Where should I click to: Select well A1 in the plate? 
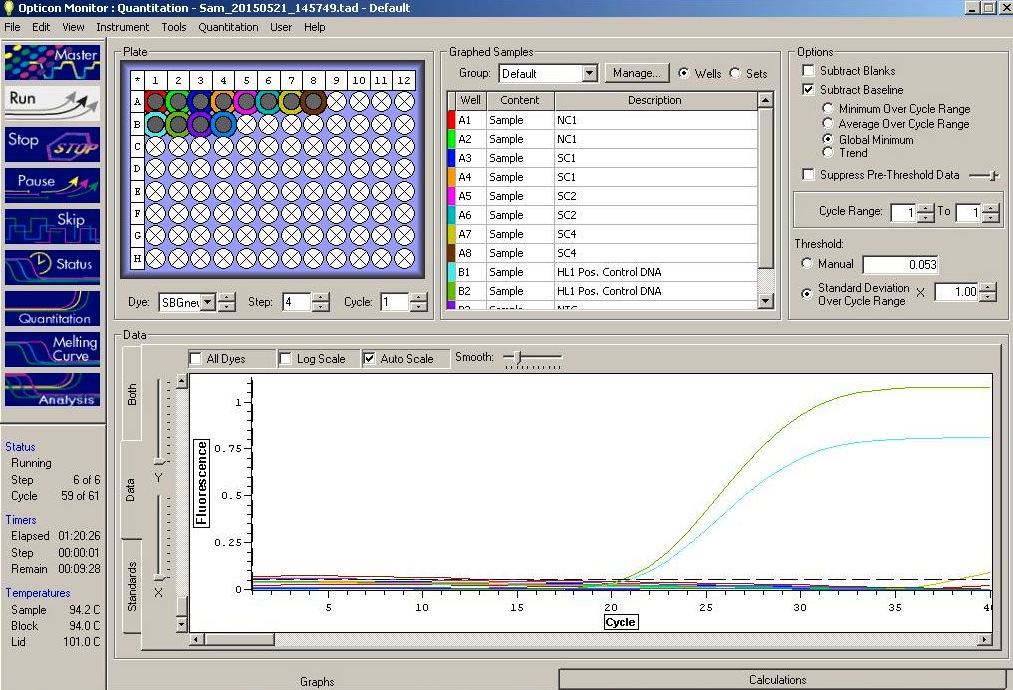pos(155,101)
